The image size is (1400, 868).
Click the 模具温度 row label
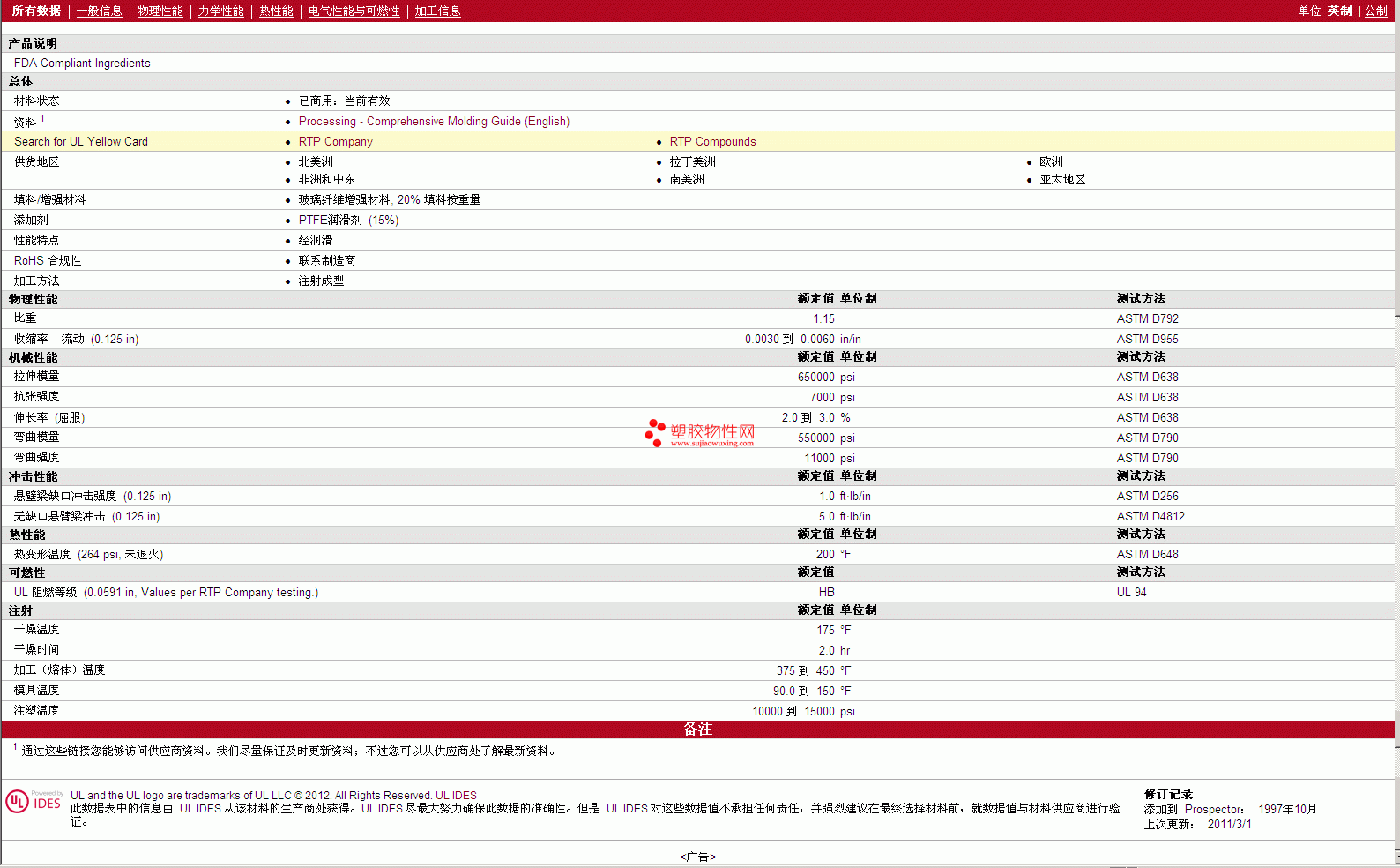pyautogui.click(x=36, y=691)
